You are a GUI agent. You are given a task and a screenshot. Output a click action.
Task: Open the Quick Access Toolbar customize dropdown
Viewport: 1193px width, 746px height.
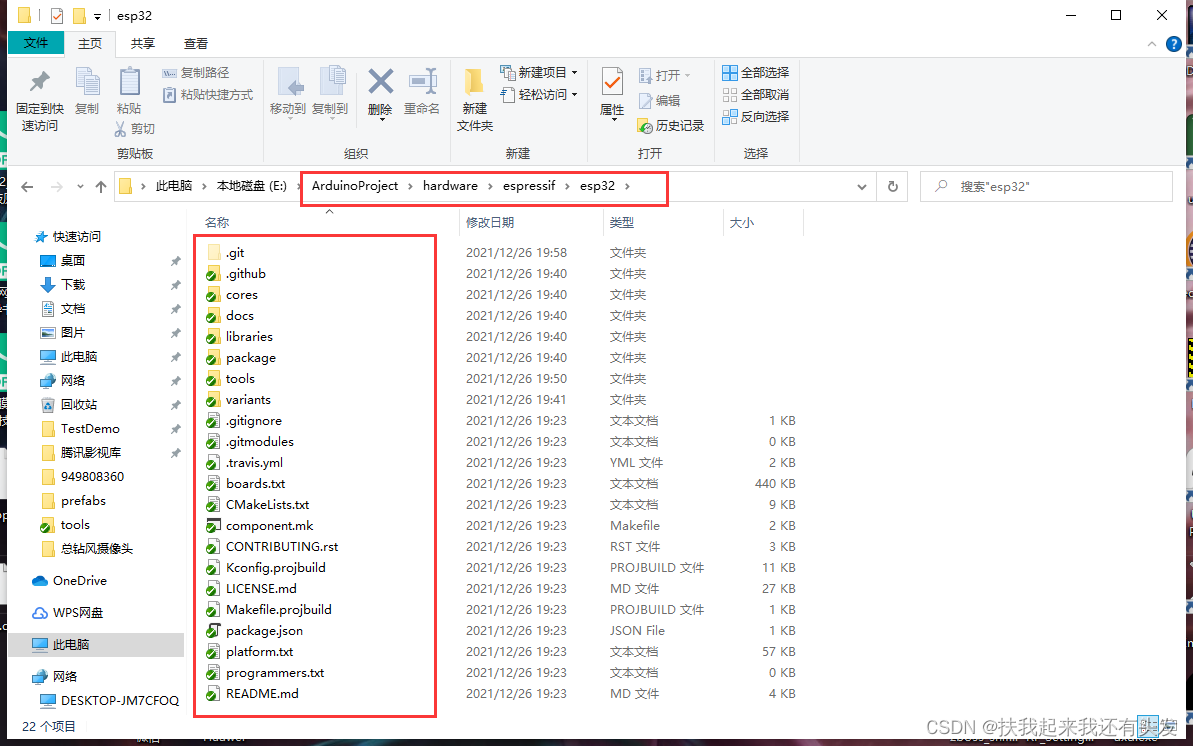tap(97, 16)
